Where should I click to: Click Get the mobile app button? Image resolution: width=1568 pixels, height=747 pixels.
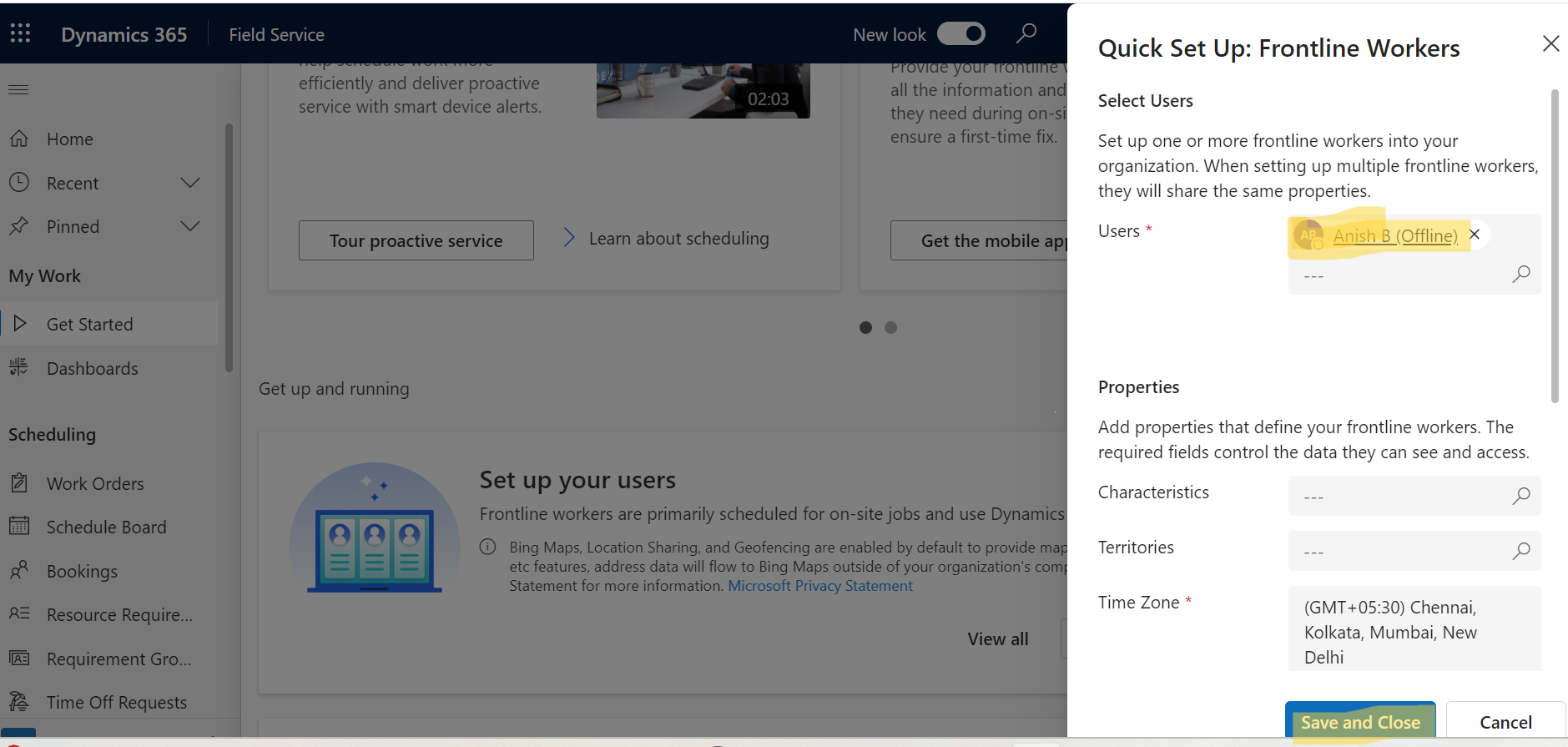tap(979, 240)
